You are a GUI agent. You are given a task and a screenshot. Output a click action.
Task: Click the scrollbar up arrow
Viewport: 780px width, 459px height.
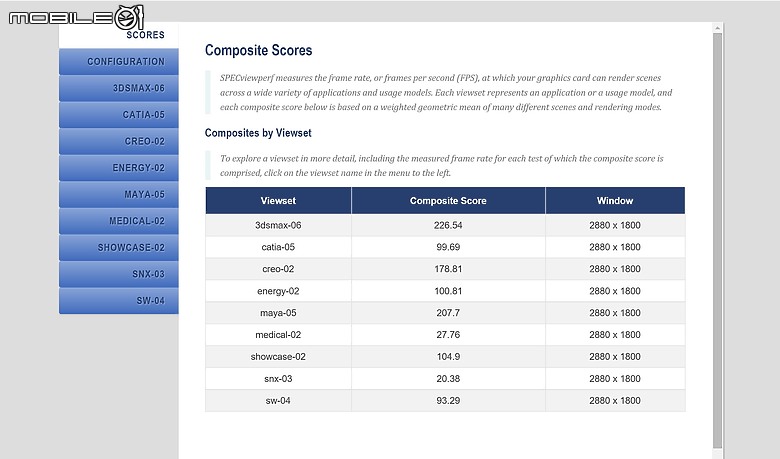(x=717, y=28)
